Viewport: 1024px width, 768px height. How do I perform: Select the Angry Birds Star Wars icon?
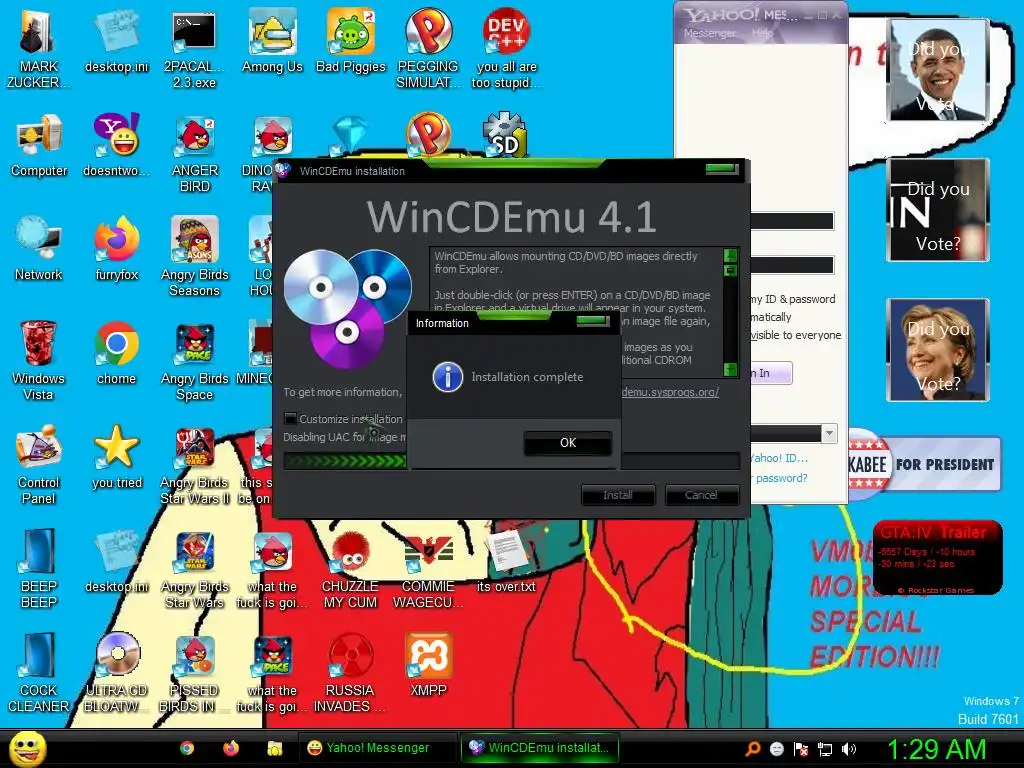195,568
